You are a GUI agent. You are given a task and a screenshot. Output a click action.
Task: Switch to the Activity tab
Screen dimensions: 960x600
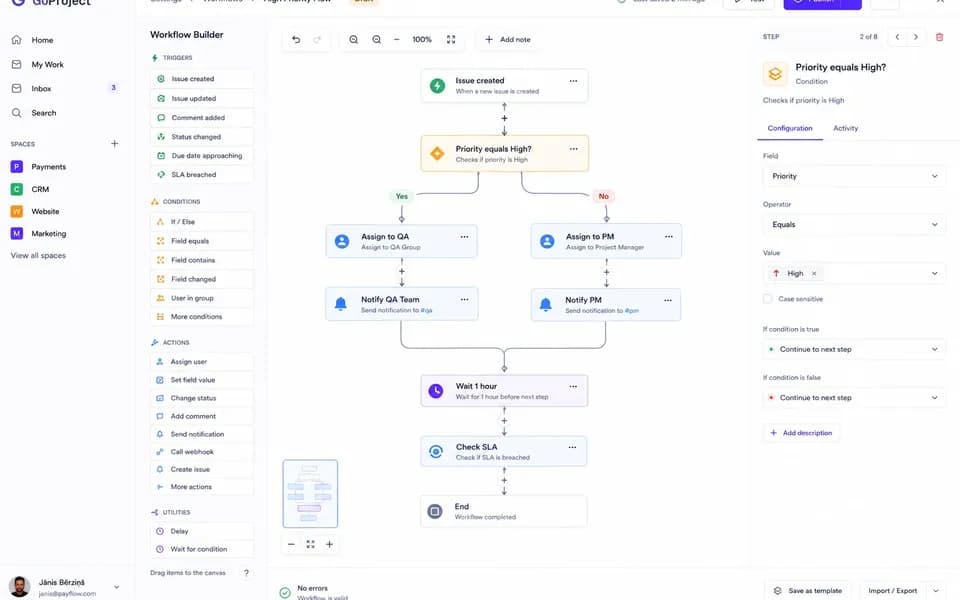click(846, 128)
